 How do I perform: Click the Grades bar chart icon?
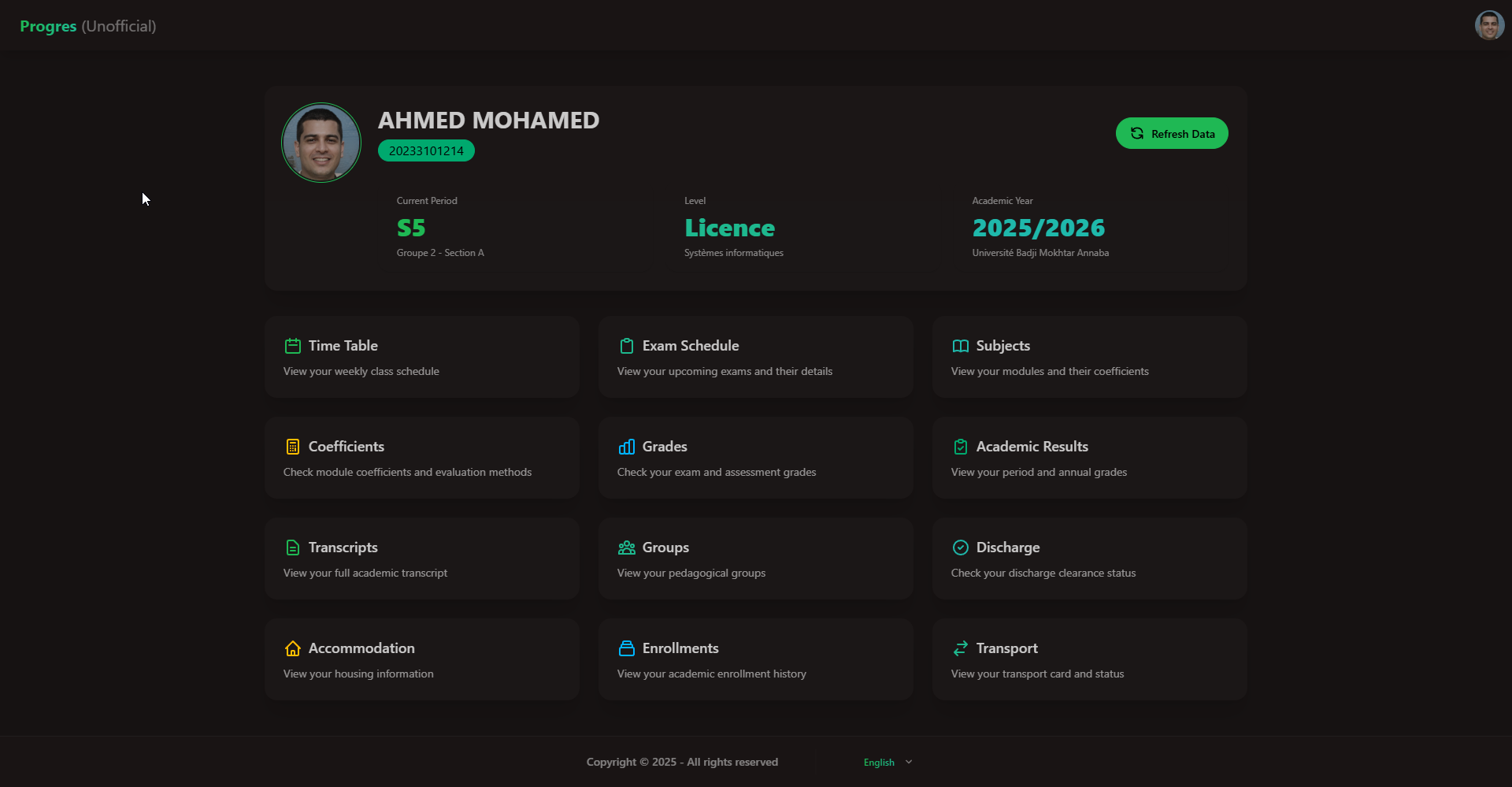pos(626,446)
